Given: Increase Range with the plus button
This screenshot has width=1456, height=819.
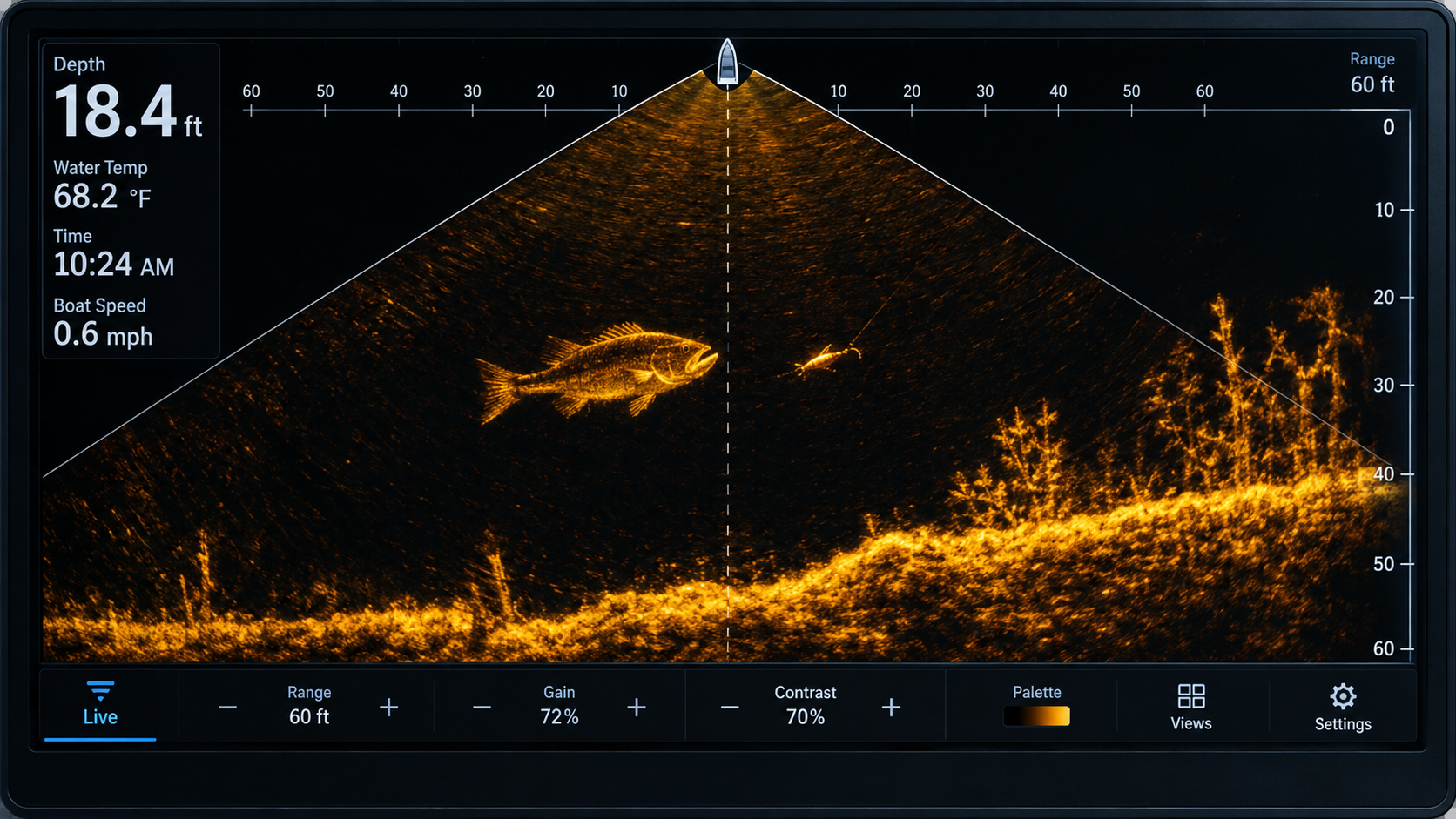Looking at the screenshot, I should tap(389, 708).
